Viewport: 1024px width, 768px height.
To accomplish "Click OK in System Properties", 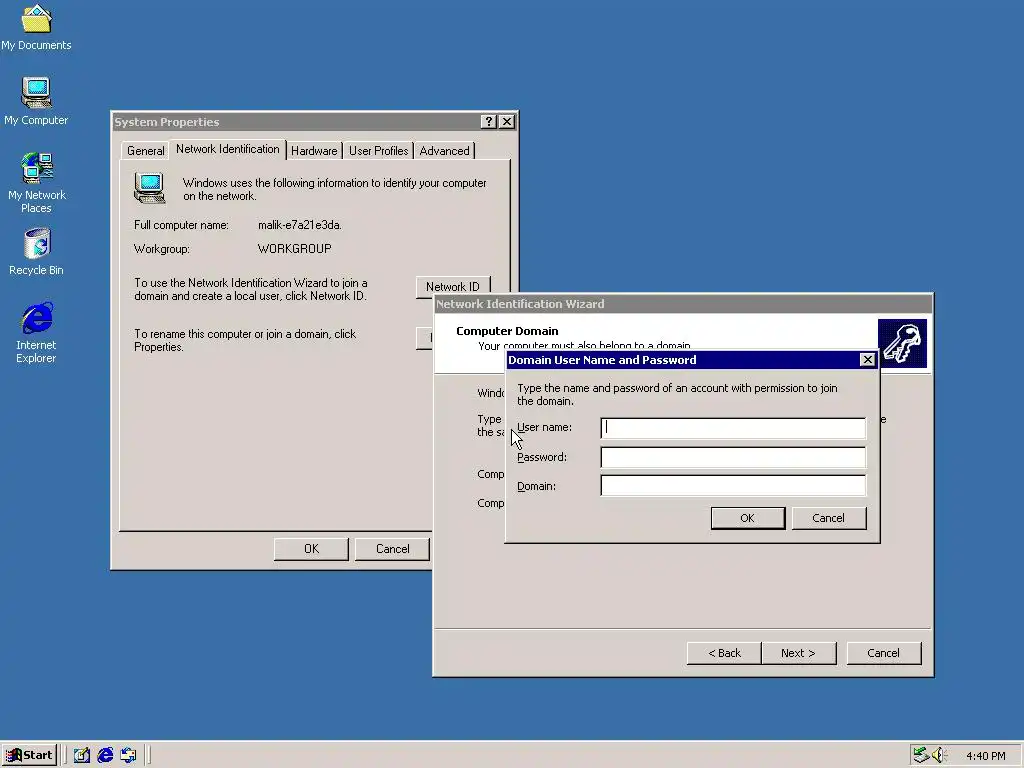I will [x=312, y=549].
